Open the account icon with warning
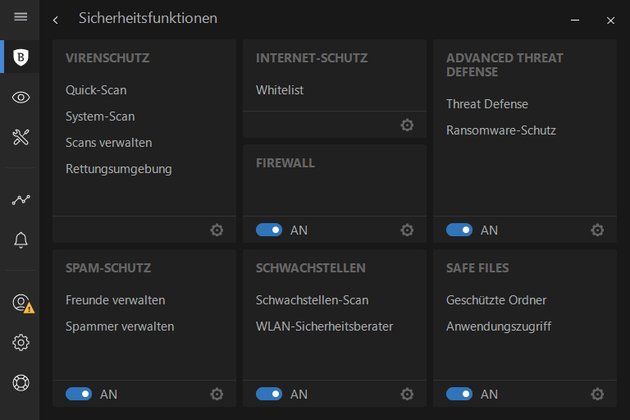Image resolution: width=630 pixels, height=420 pixels. click(x=23, y=303)
